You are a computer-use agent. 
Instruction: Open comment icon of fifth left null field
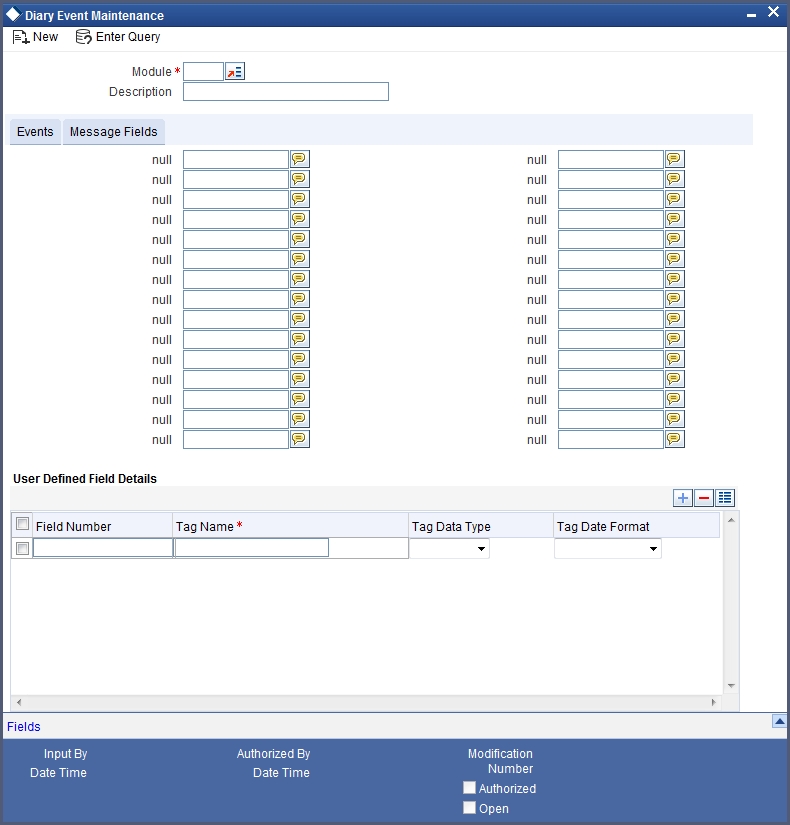click(x=299, y=239)
